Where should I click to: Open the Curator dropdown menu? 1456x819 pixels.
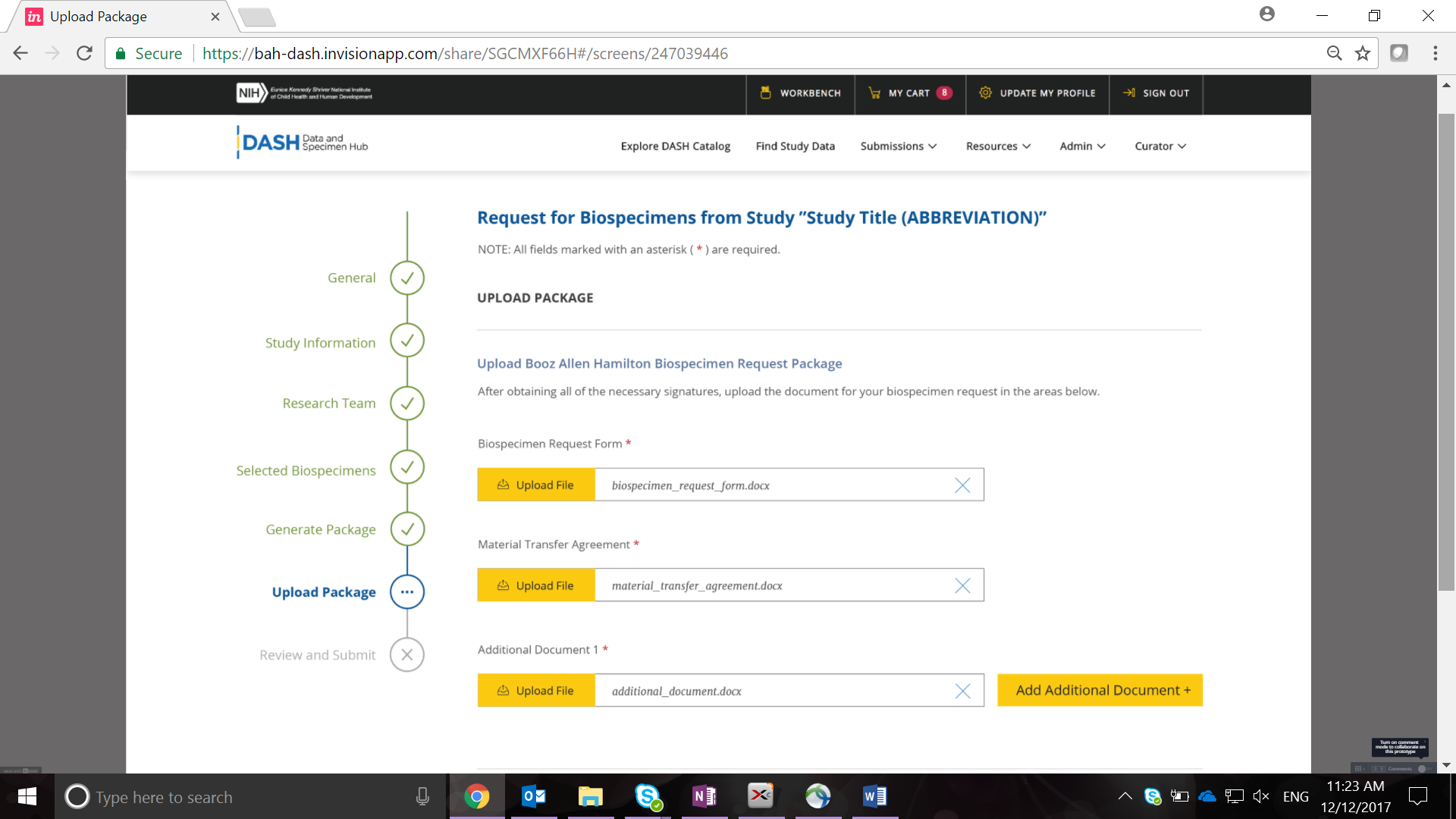coord(1159,146)
